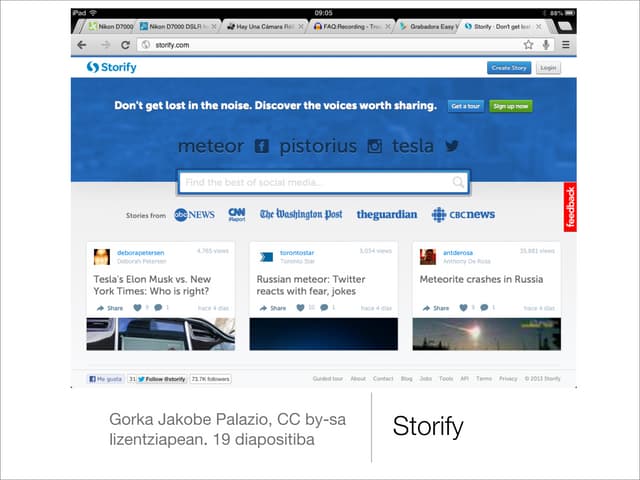Click the Storify logo
Viewport: 640px width, 480px height.
pyautogui.click(x=111, y=67)
